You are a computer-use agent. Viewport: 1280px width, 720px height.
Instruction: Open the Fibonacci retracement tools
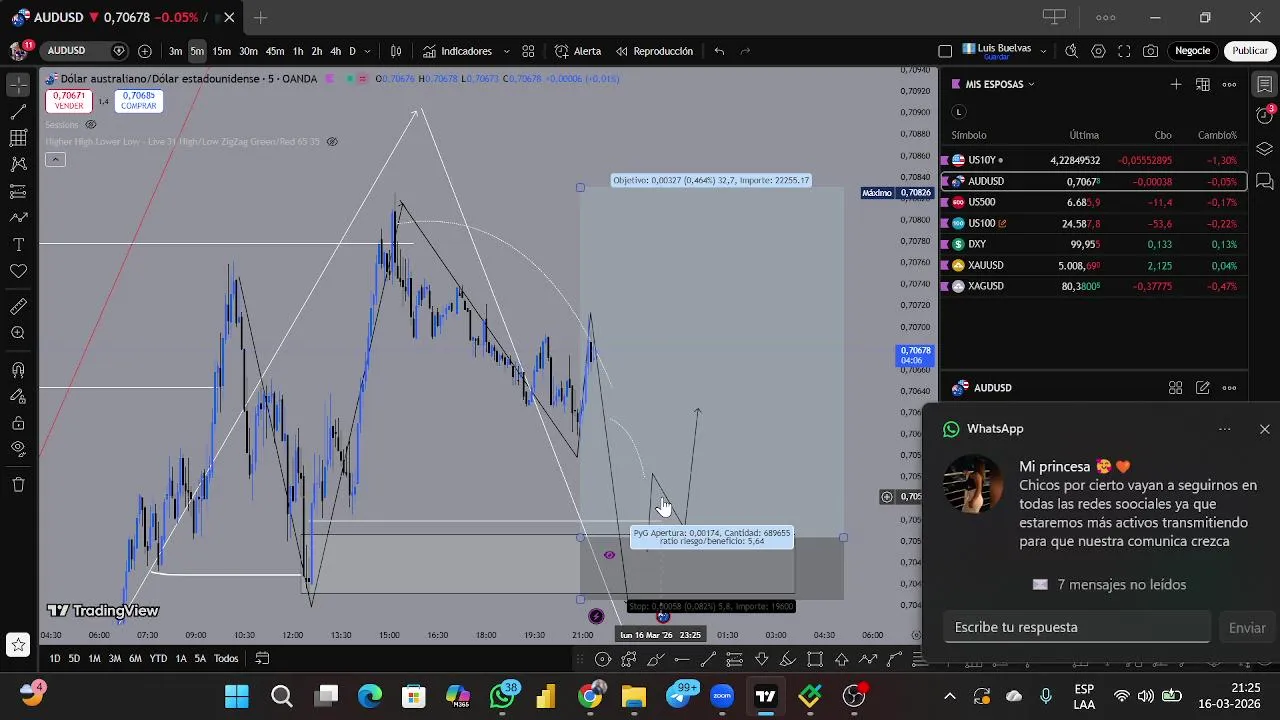click(18, 138)
